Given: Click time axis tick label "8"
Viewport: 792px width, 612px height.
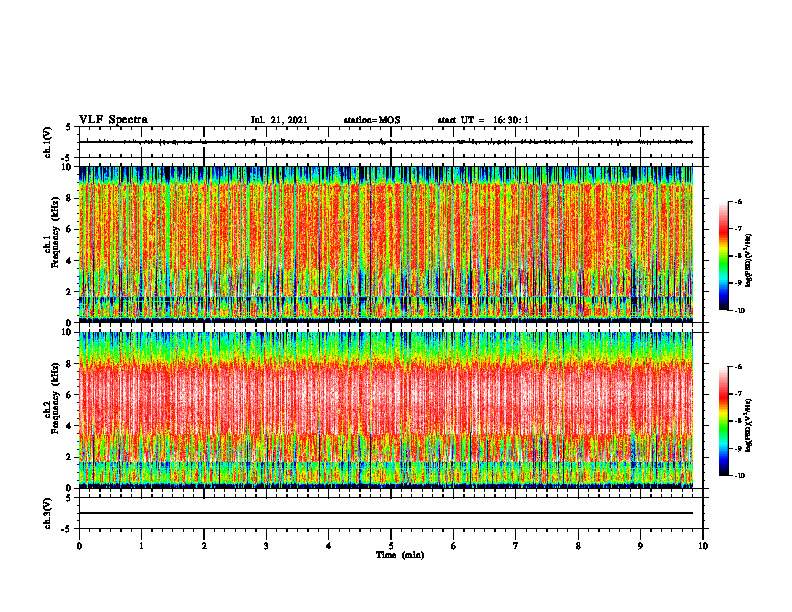Looking at the screenshot, I should [x=578, y=546].
